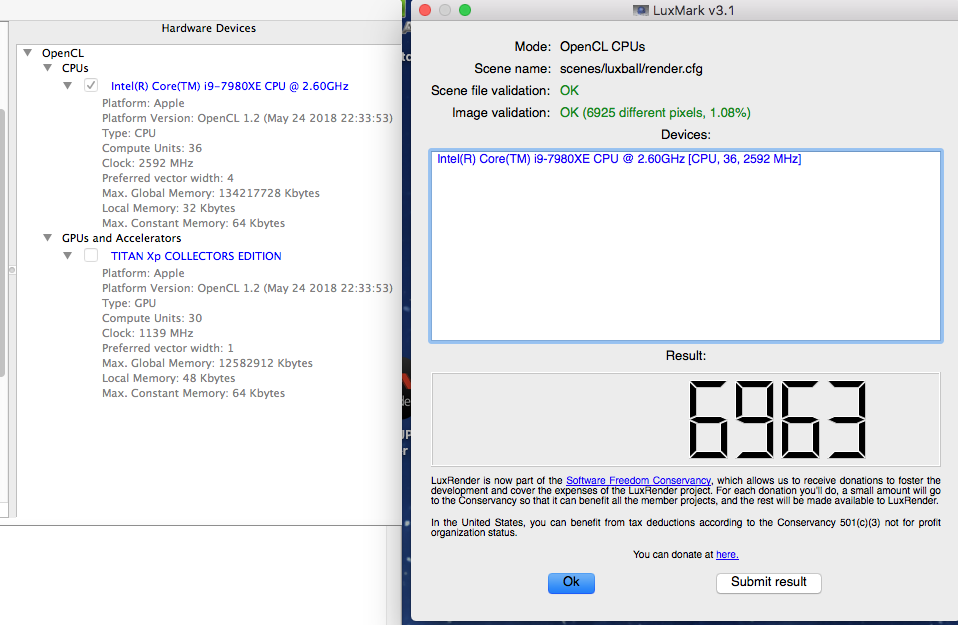This screenshot has height=625, width=958.
Task: Click 'Clock: 1139 MHz' row
Action: point(148,333)
